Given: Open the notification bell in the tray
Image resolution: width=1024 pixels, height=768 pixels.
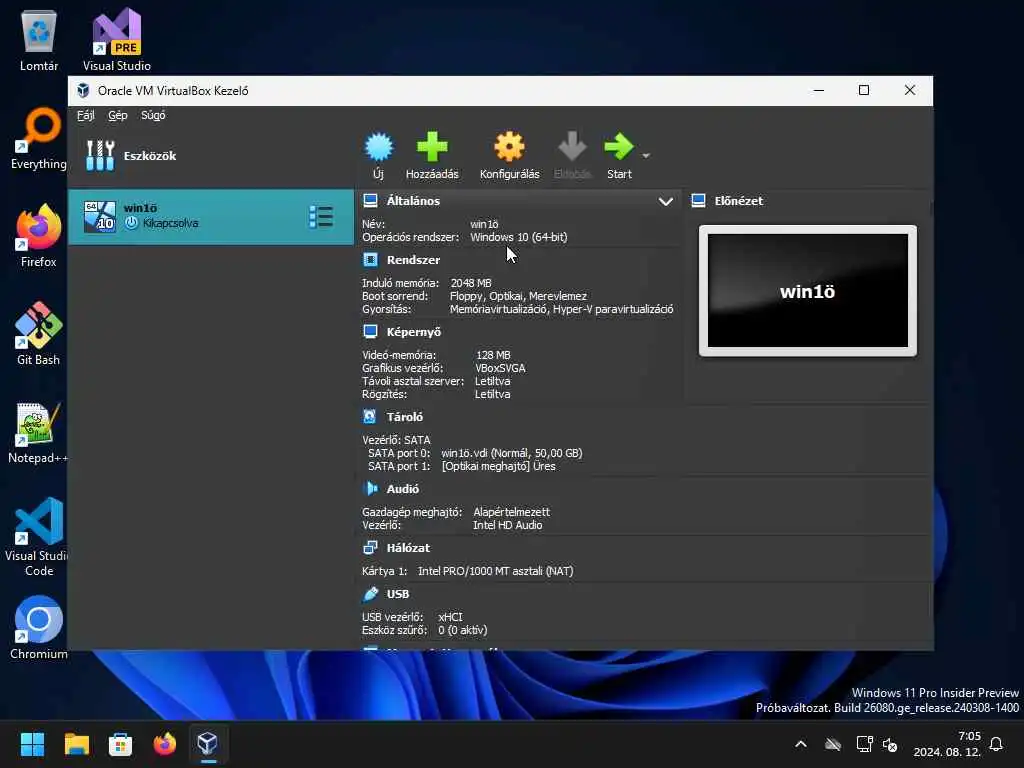Looking at the screenshot, I should (996, 744).
